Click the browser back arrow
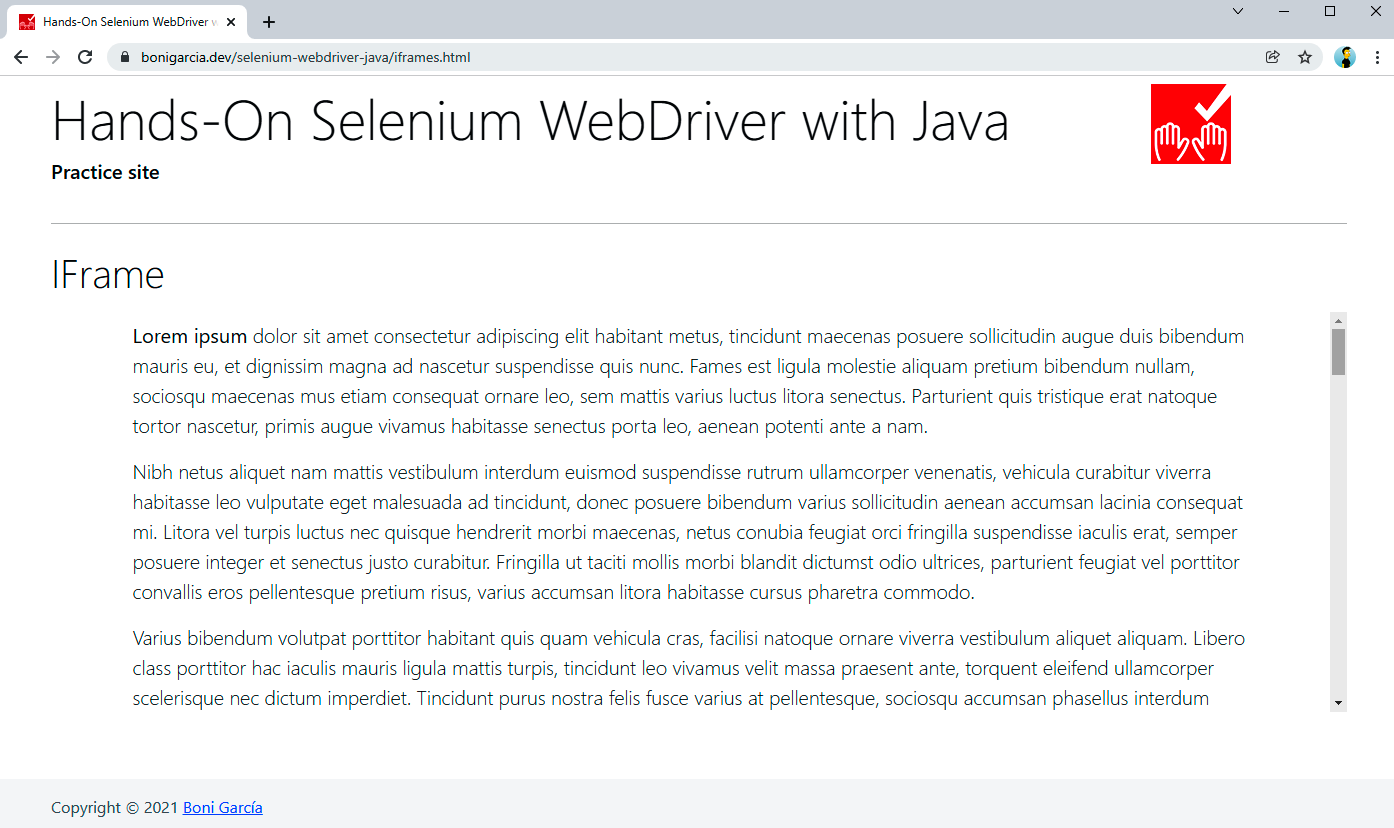 [21, 57]
